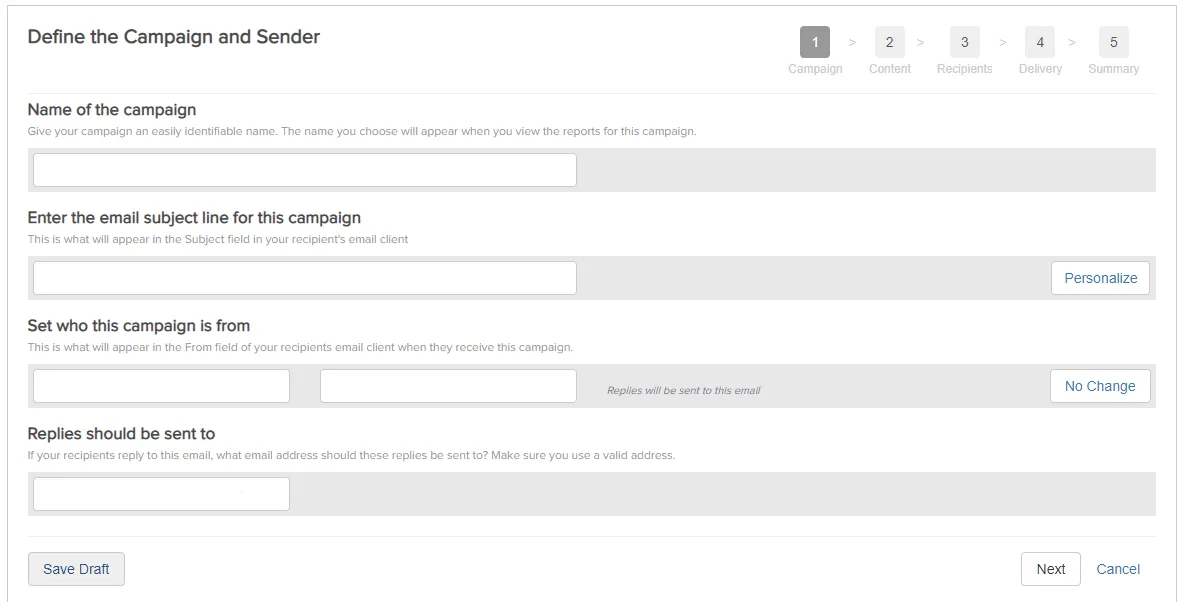Focus the email subject line field

[x=304, y=277]
